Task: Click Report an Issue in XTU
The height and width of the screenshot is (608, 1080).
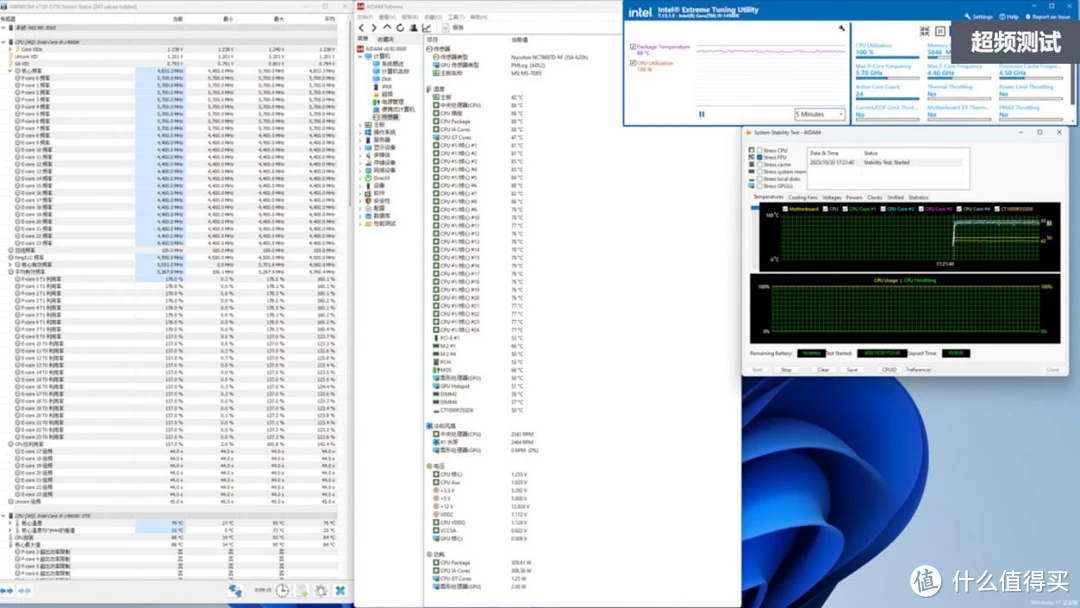Action: (x=1048, y=17)
